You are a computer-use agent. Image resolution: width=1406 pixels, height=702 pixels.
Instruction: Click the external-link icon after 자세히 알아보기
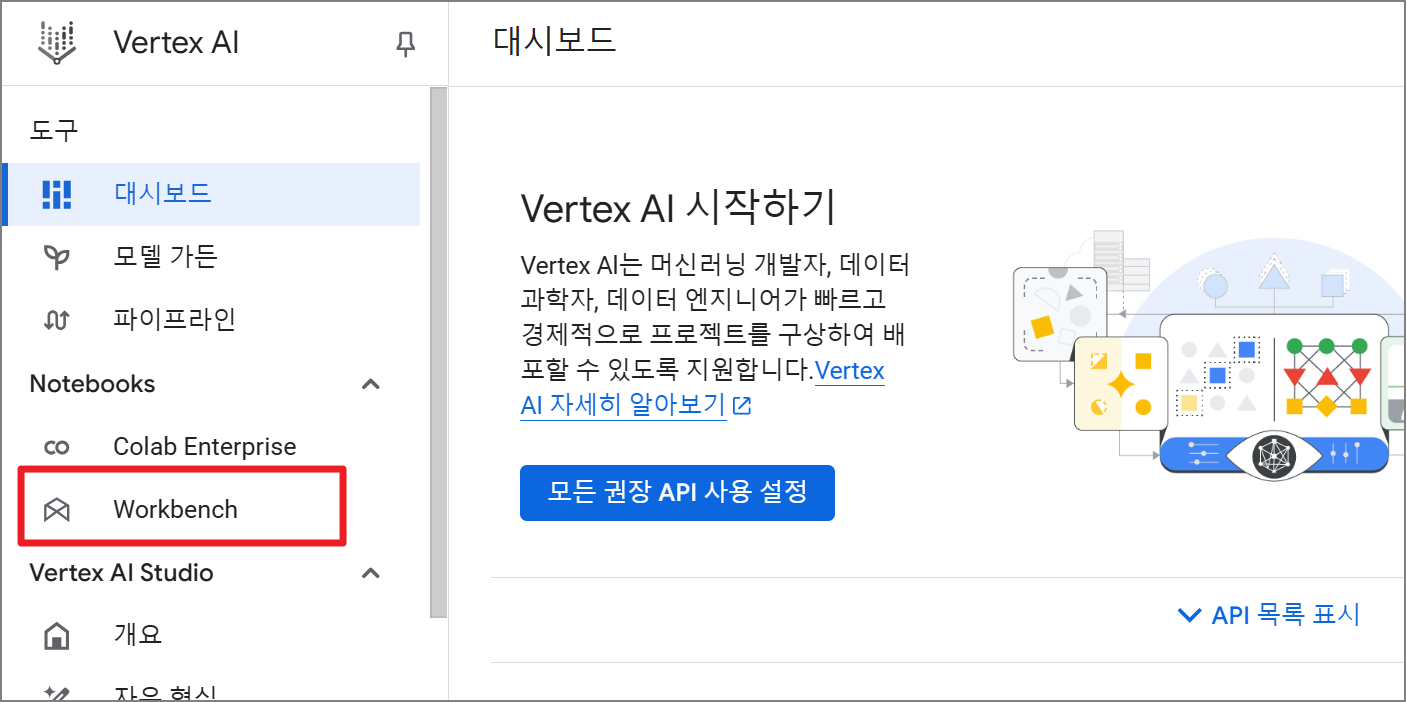(x=742, y=406)
